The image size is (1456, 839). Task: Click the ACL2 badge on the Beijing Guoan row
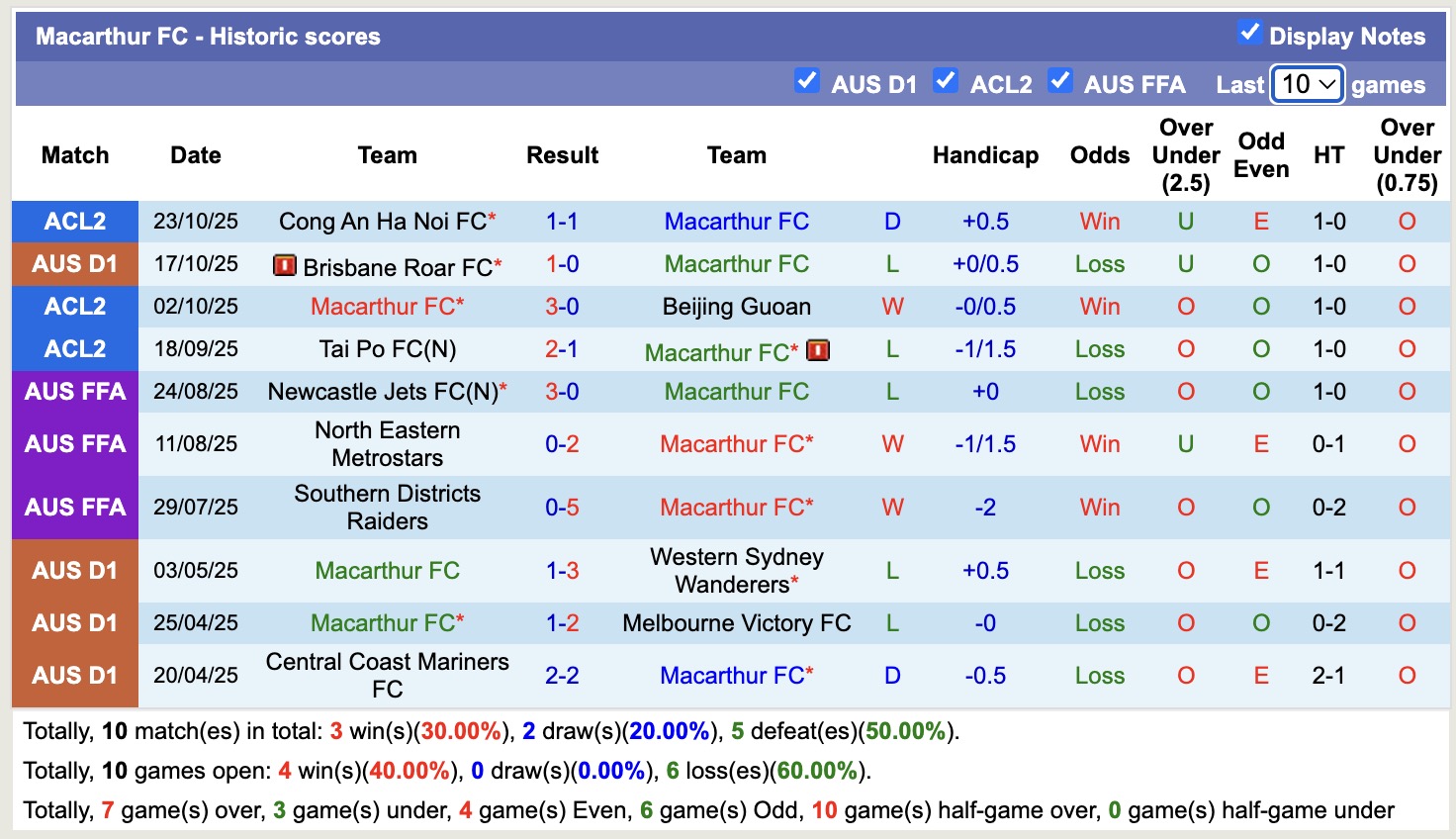pos(74,306)
